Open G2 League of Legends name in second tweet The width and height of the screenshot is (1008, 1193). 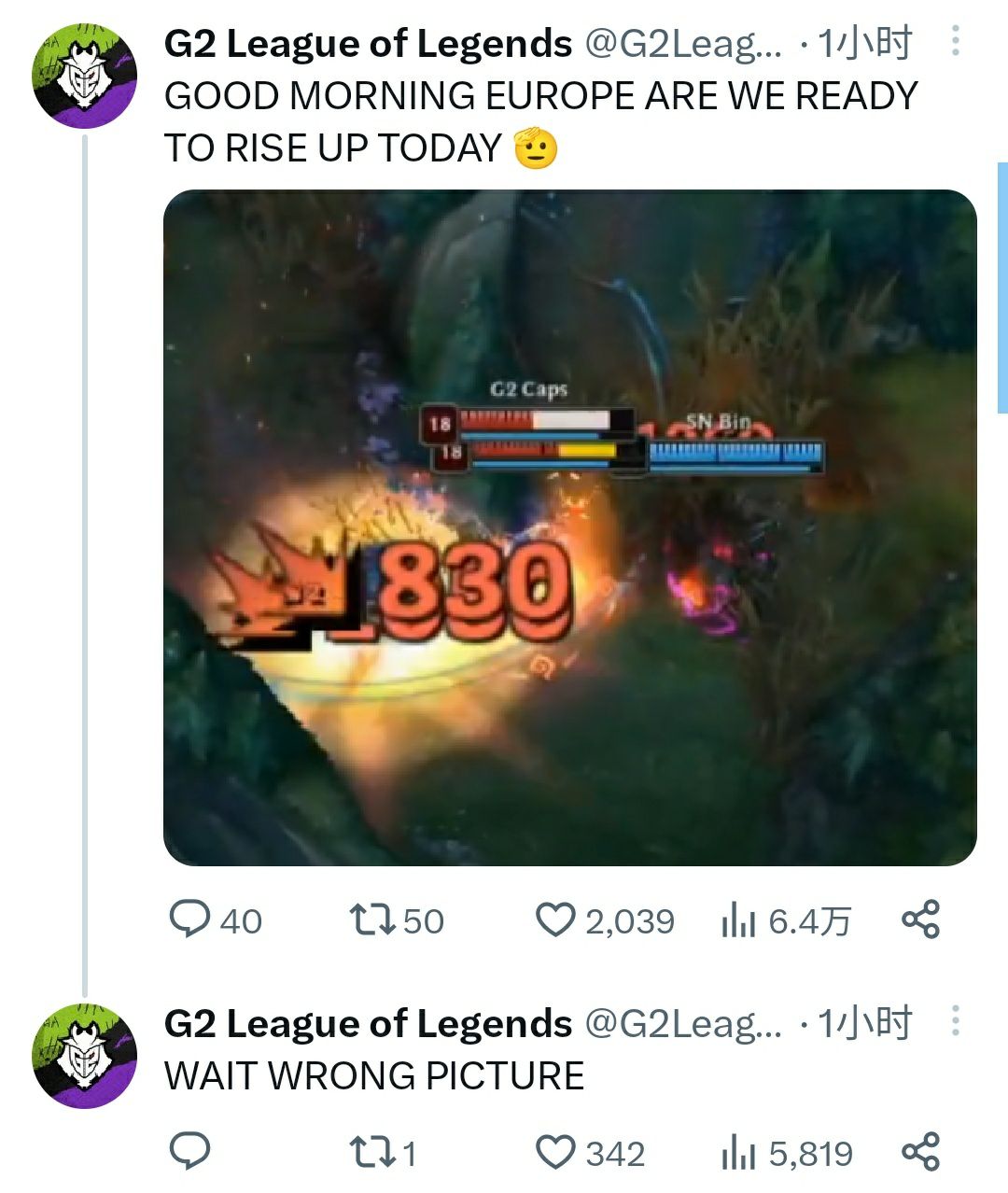click(368, 1023)
